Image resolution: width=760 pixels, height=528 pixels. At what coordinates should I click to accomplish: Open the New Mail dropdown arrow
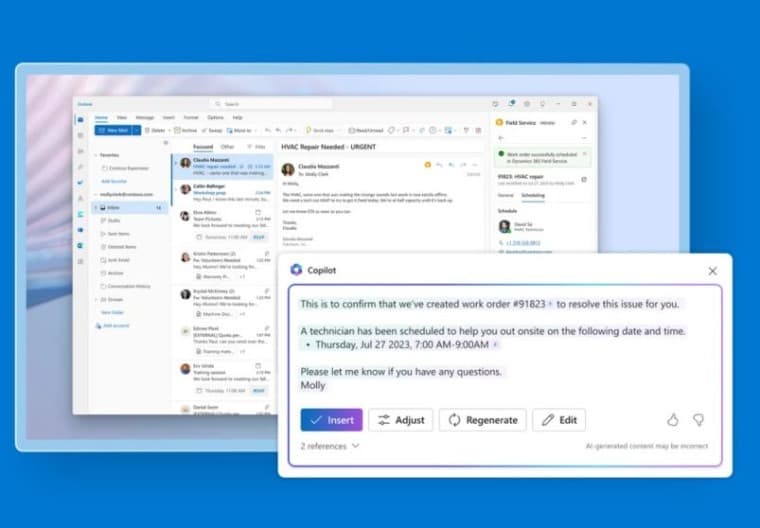coord(137,130)
